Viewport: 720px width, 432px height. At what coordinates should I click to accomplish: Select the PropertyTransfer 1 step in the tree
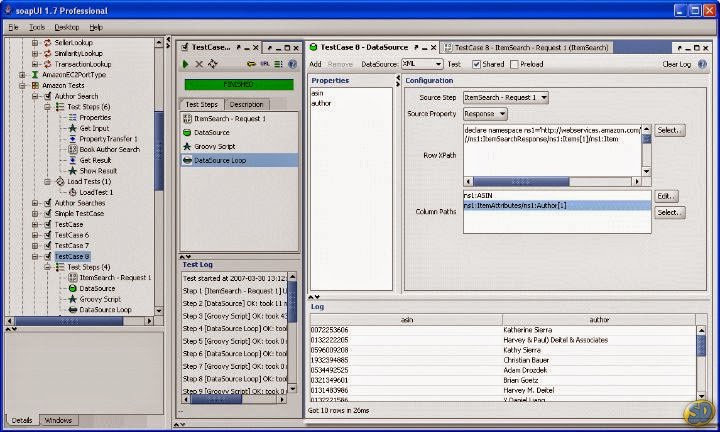(x=108, y=139)
